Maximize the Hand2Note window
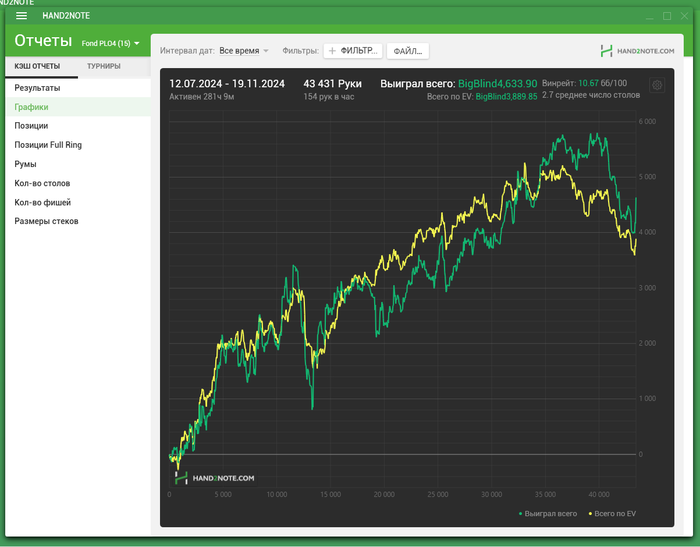This screenshot has height=547, width=700. (667, 16)
